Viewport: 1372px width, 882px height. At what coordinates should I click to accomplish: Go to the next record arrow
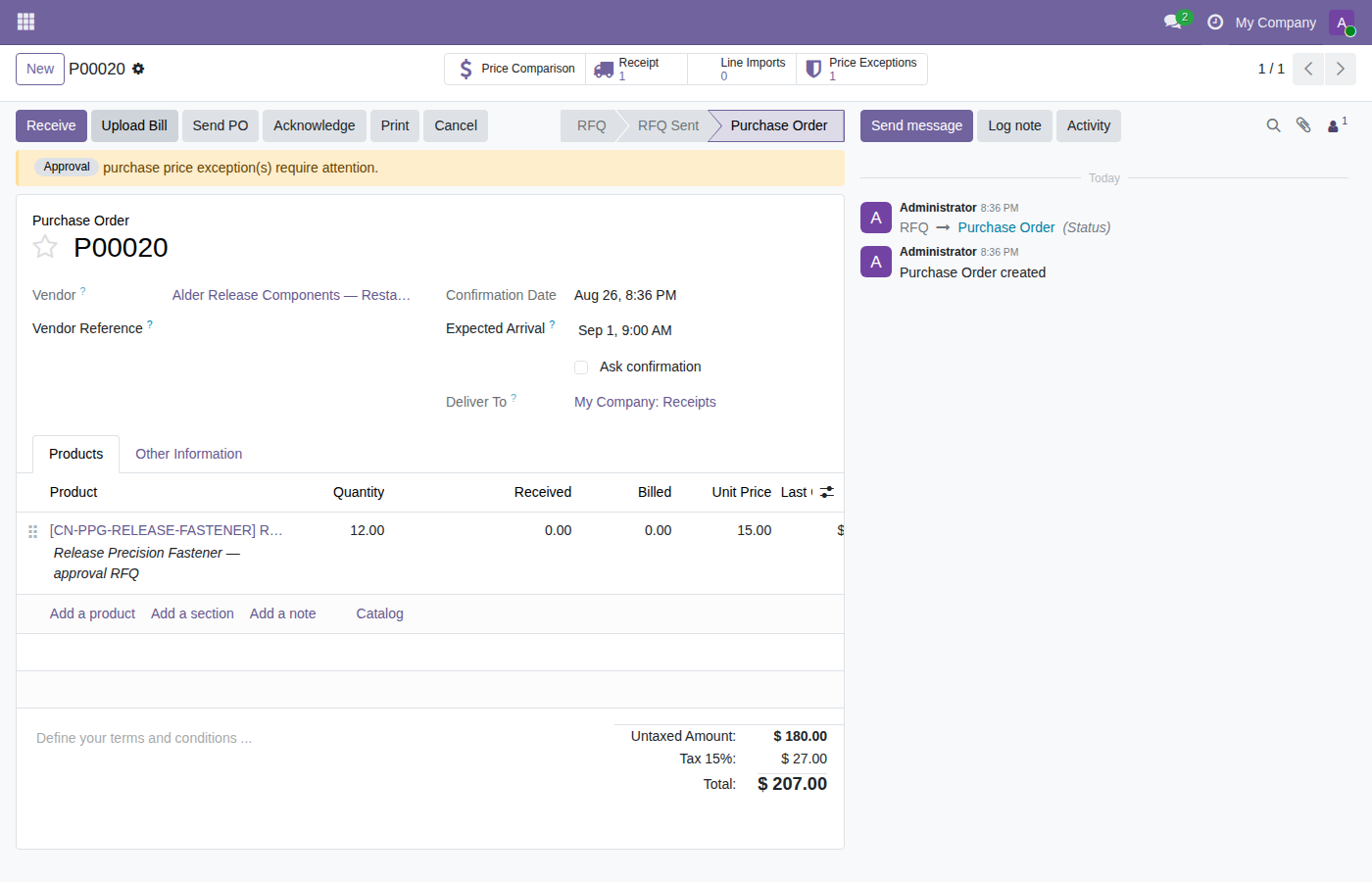tap(1341, 70)
